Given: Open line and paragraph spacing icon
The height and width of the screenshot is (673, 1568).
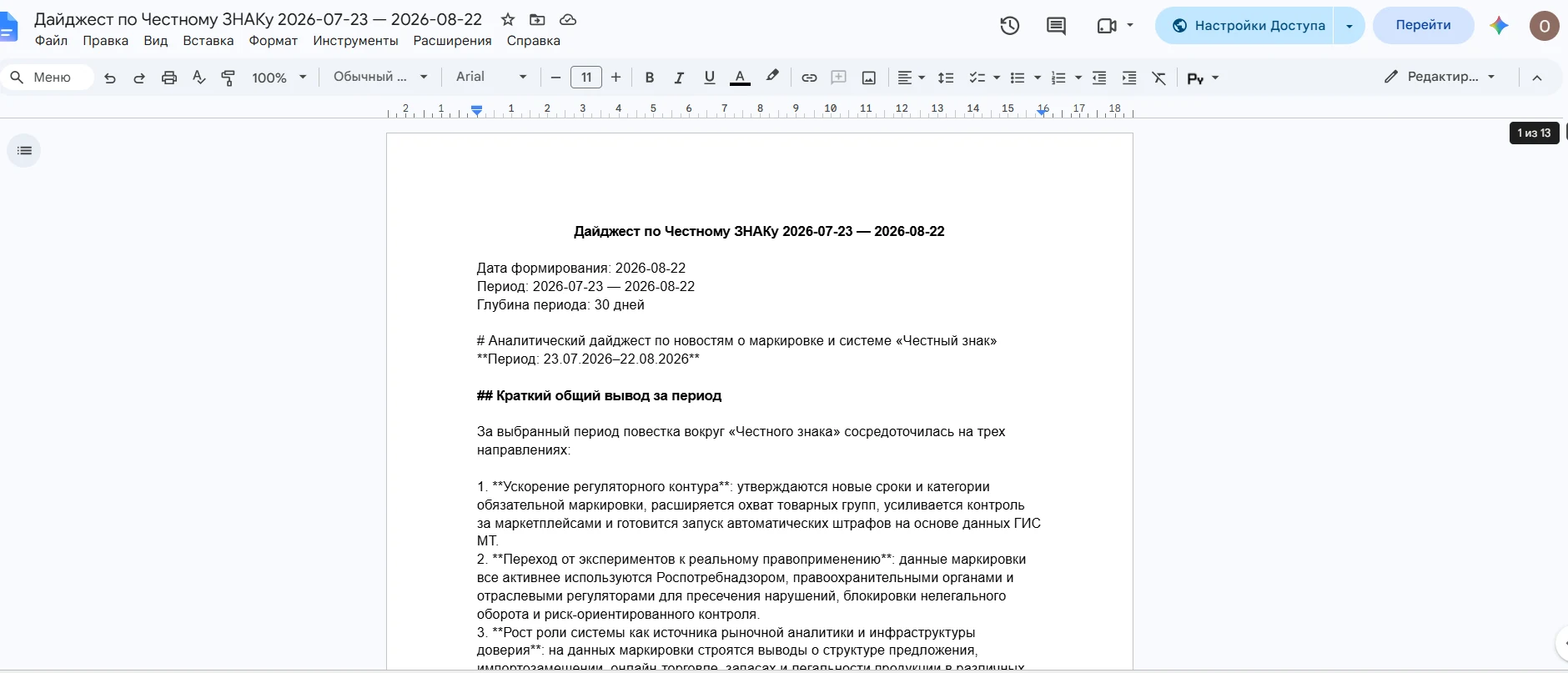Looking at the screenshot, I should pos(946,78).
